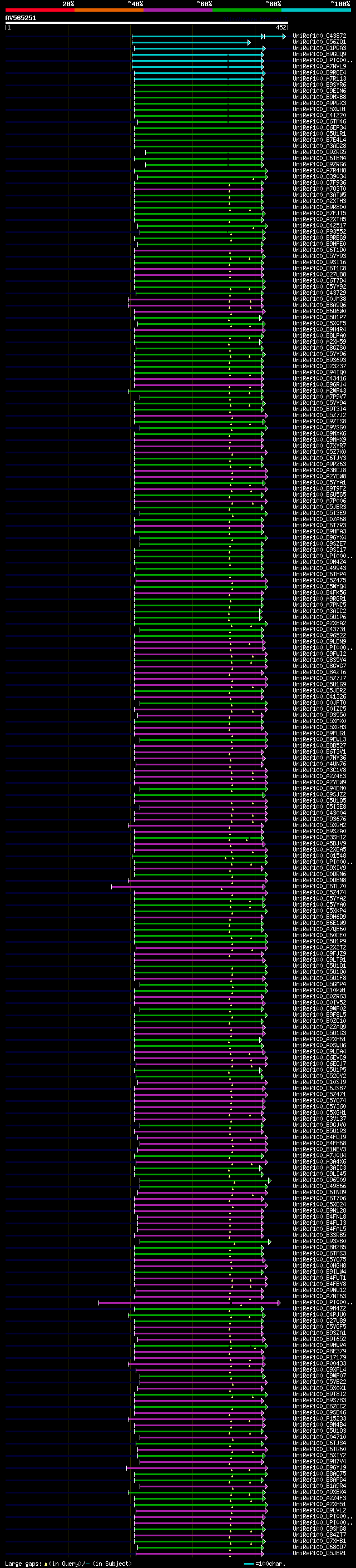Click the cyan ~100% identity legend segment
Viewport: 356px width, 1568px height.
(316, 10)
